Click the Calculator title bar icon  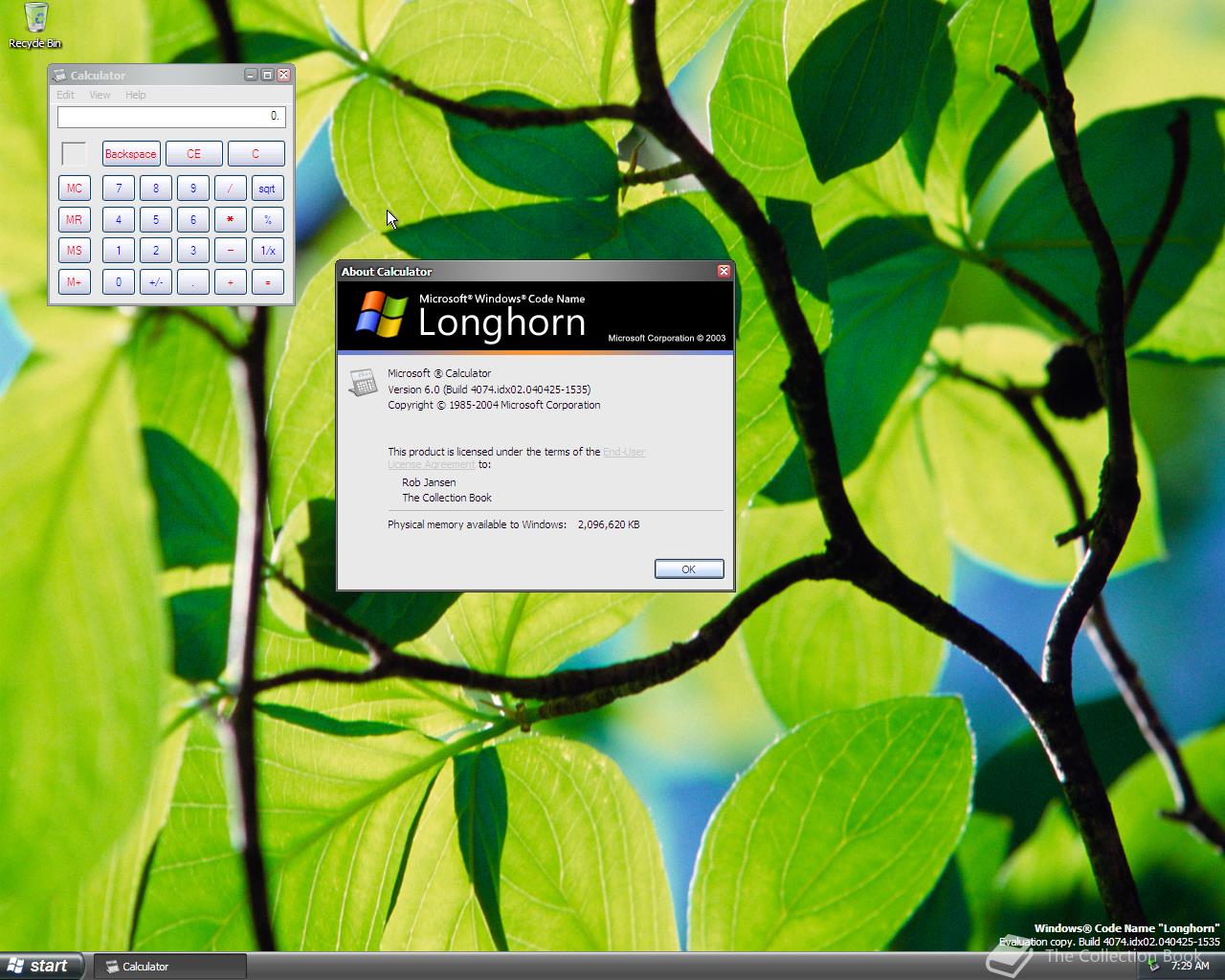pyautogui.click(x=59, y=76)
